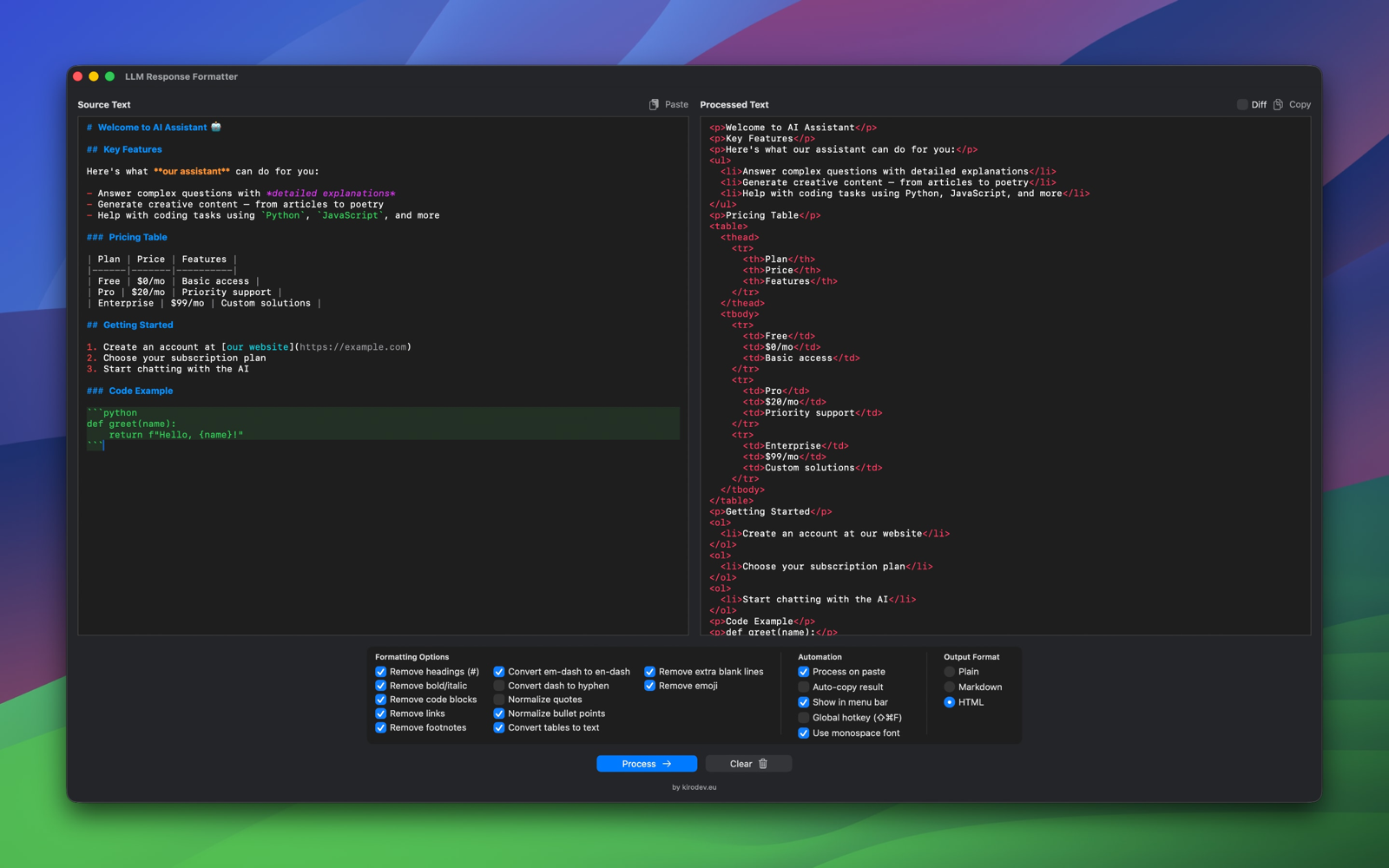
Task: Click the Copy icon above processed text
Action: [x=1278, y=104]
